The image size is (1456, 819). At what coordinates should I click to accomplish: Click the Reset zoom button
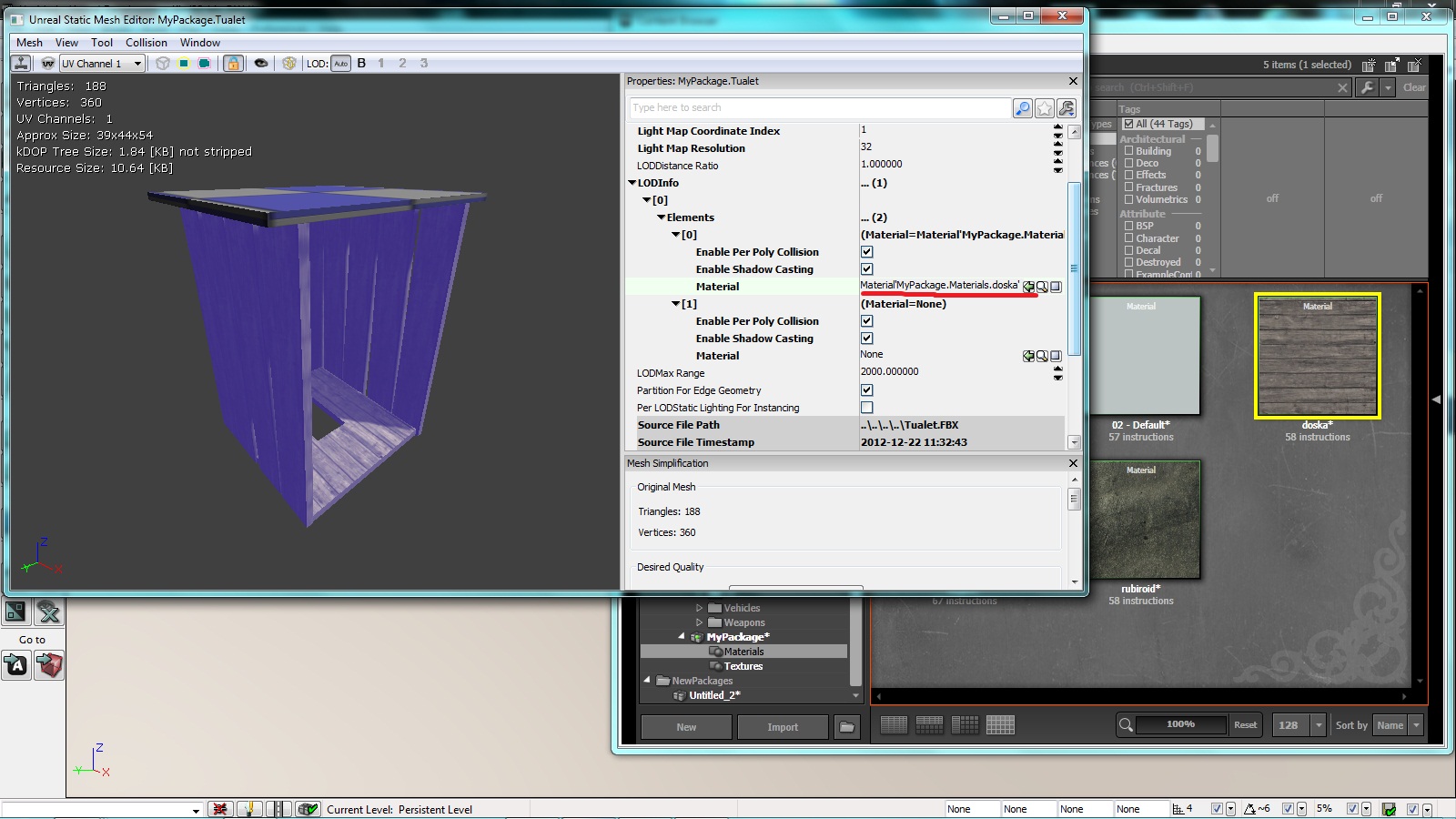coord(1245,725)
